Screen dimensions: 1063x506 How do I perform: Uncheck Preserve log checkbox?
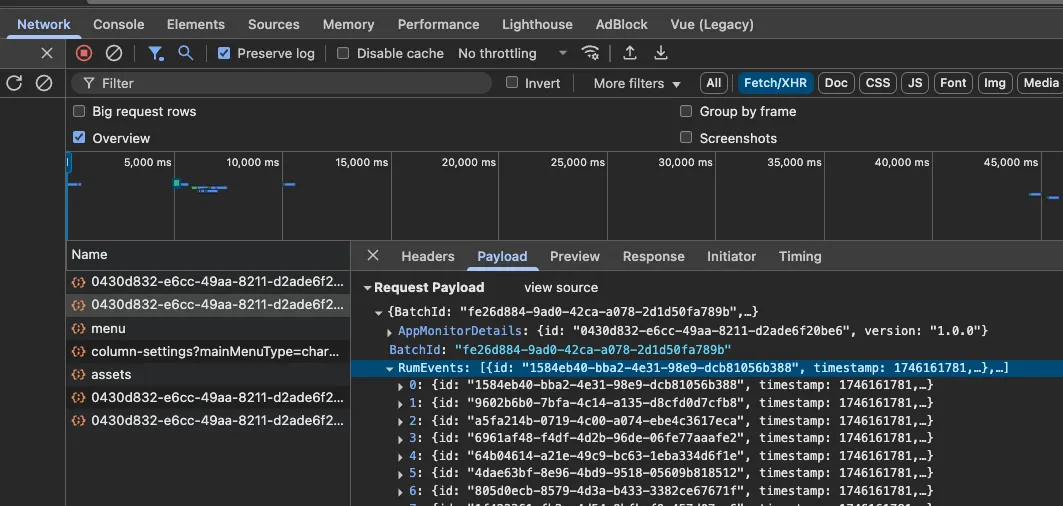coord(224,53)
